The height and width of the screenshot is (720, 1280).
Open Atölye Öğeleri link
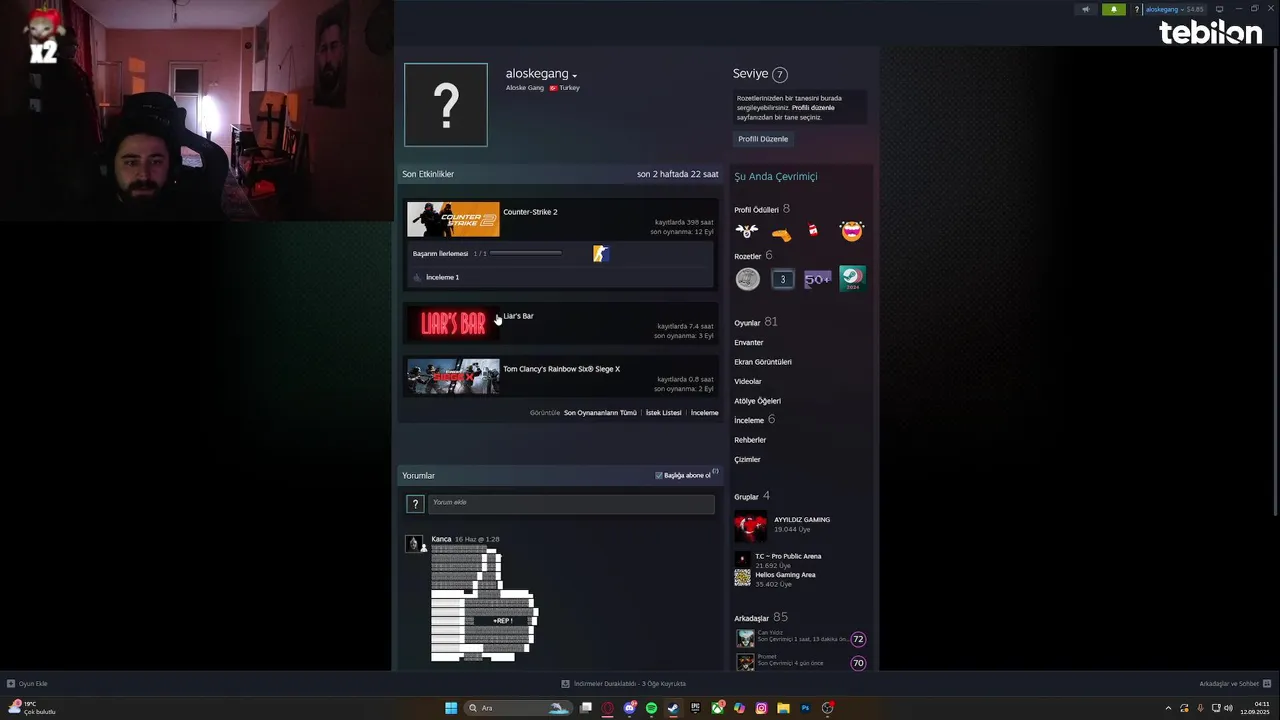pyautogui.click(x=758, y=401)
